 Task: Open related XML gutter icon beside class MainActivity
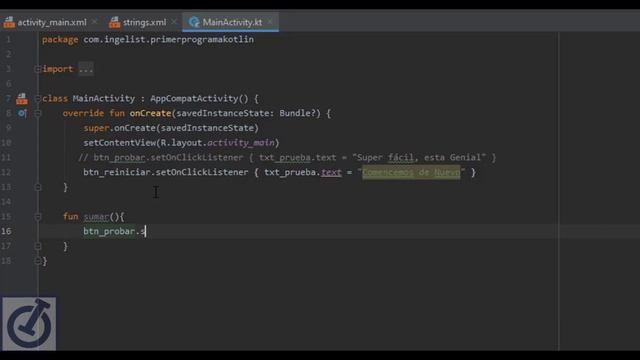[22, 98]
